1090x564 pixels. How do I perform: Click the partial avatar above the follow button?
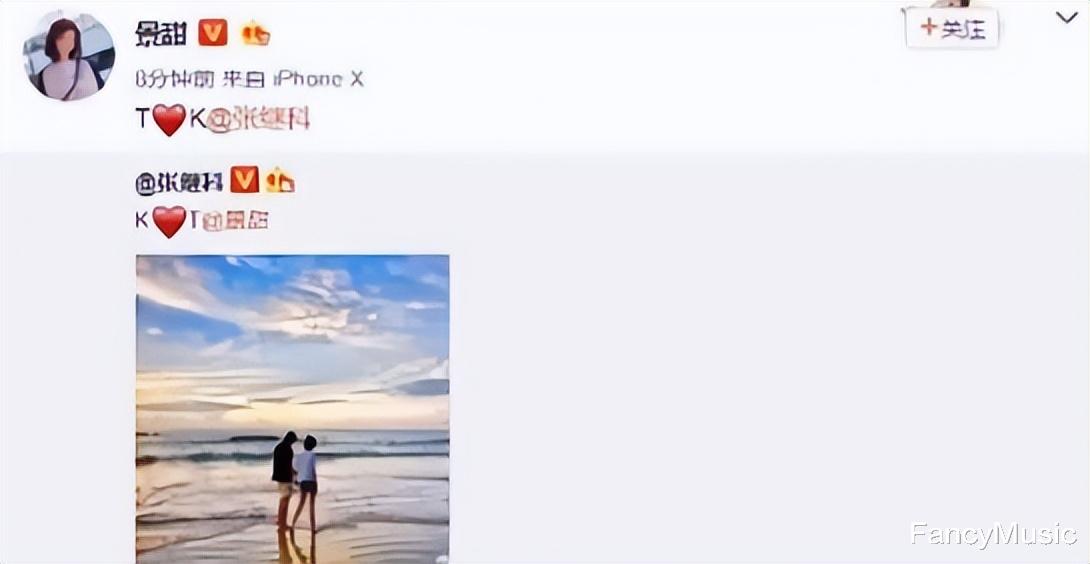point(952,4)
